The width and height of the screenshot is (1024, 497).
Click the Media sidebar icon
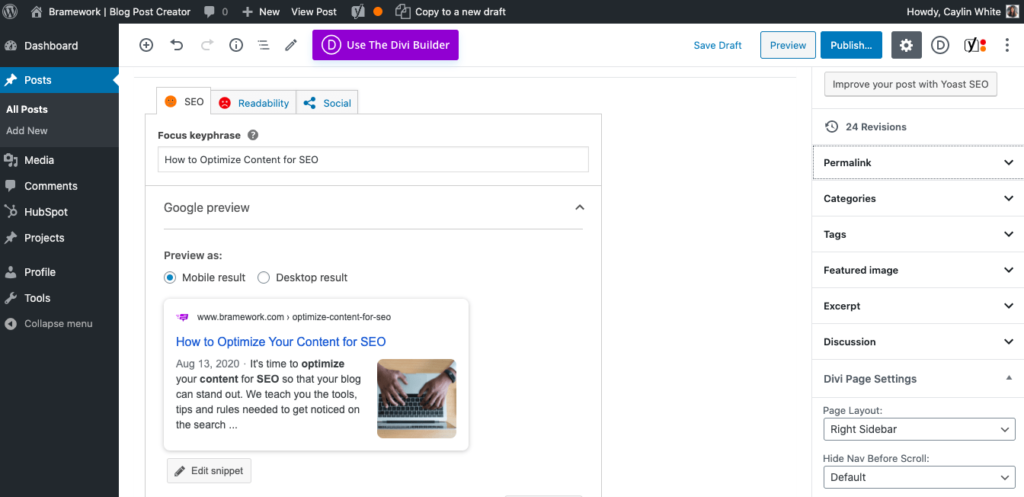point(10,160)
